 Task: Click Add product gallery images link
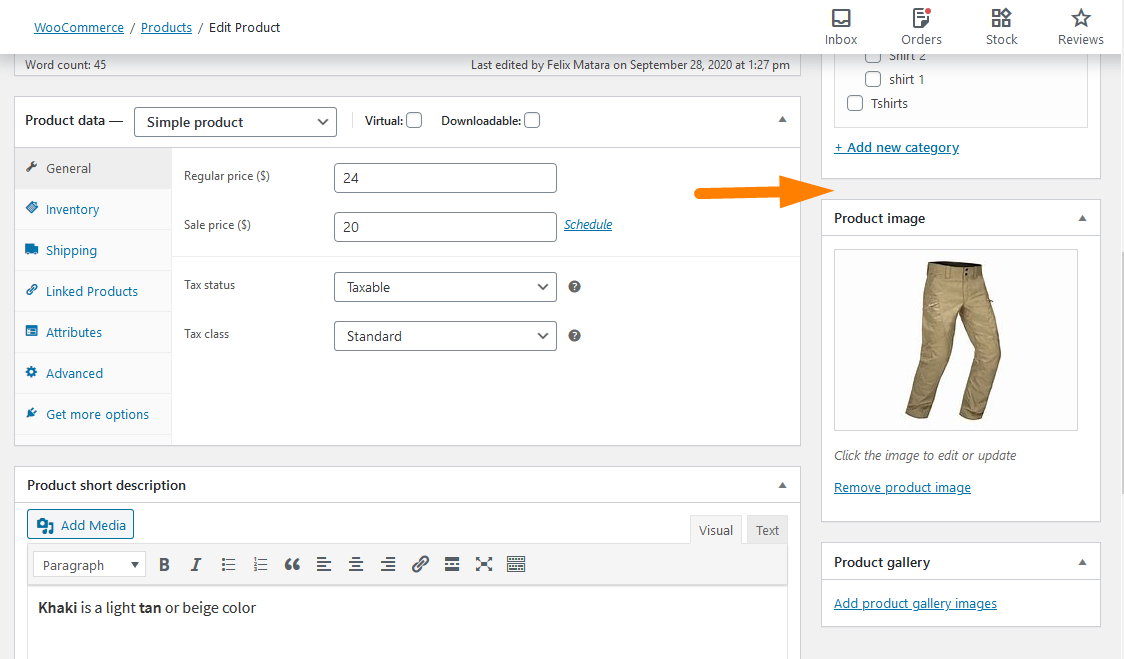[x=915, y=603]
